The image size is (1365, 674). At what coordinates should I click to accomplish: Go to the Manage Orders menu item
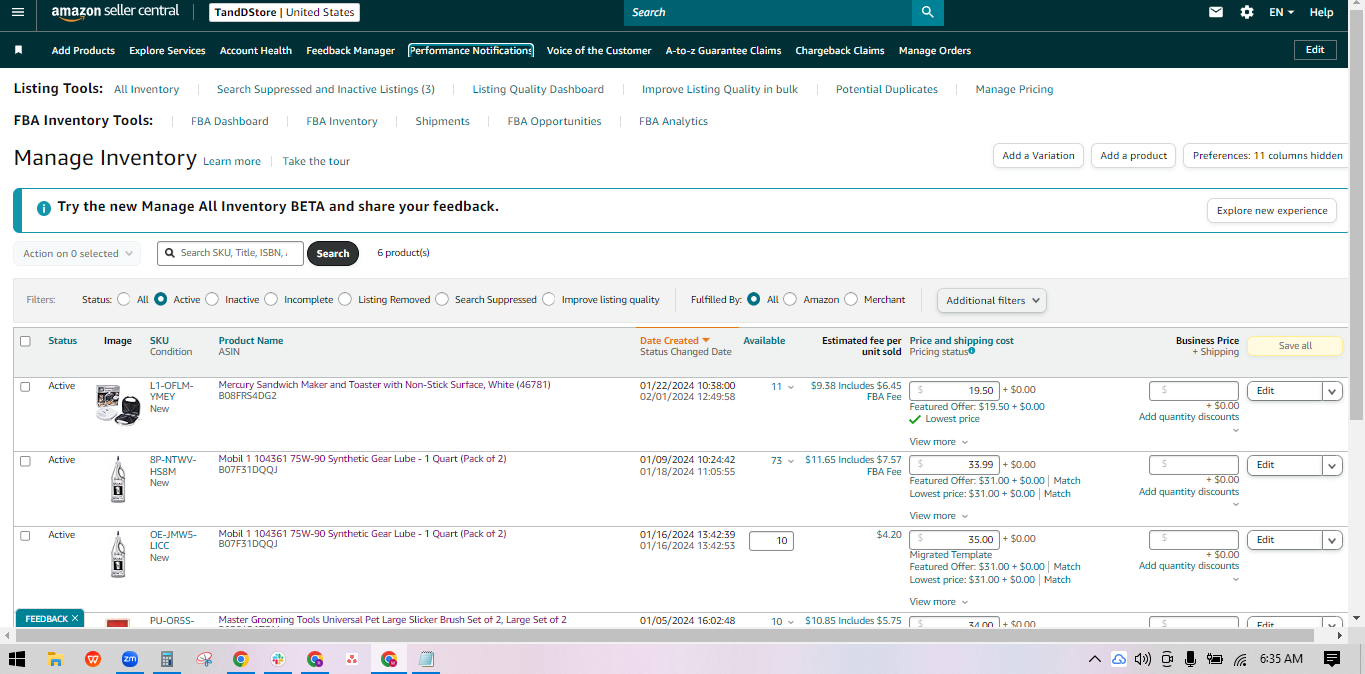pos(935,50)
